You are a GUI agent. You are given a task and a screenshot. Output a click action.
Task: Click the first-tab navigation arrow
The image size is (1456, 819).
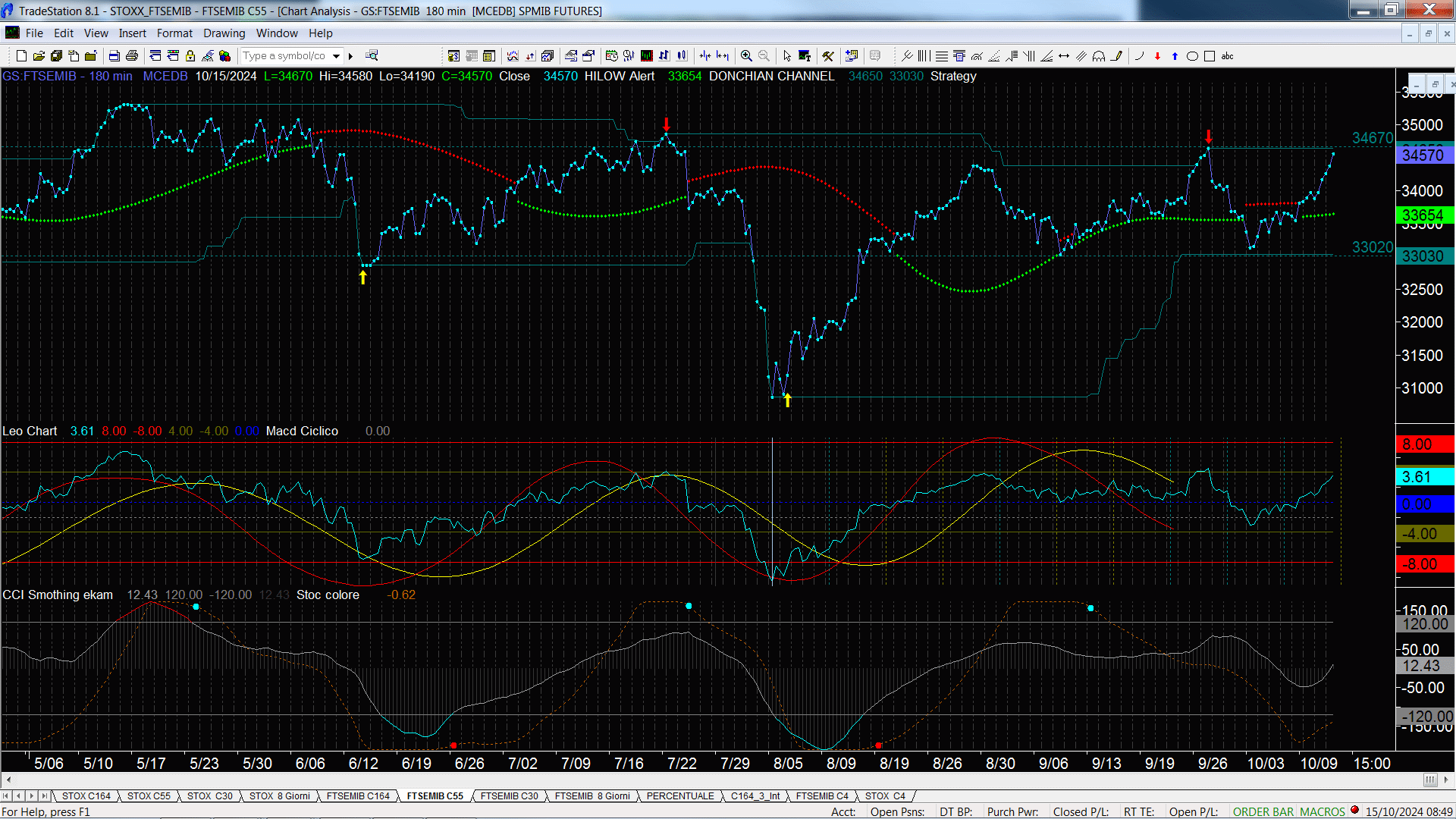point(7,795)
